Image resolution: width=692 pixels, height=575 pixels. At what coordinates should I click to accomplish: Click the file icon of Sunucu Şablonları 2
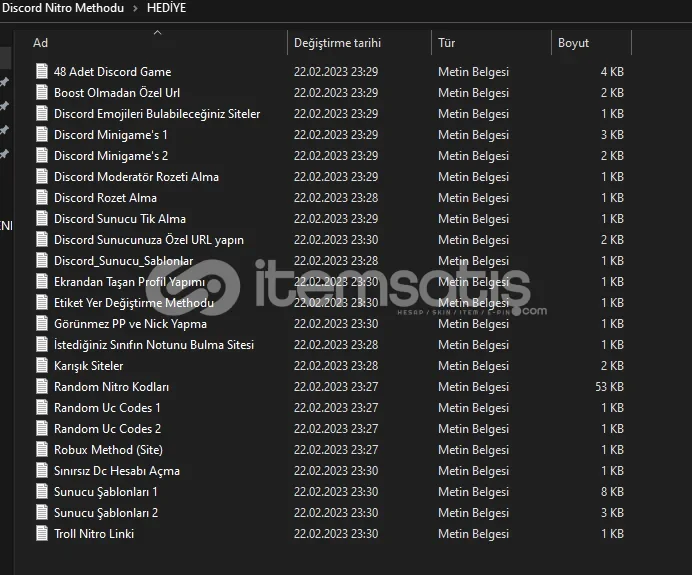coord(42,513)
